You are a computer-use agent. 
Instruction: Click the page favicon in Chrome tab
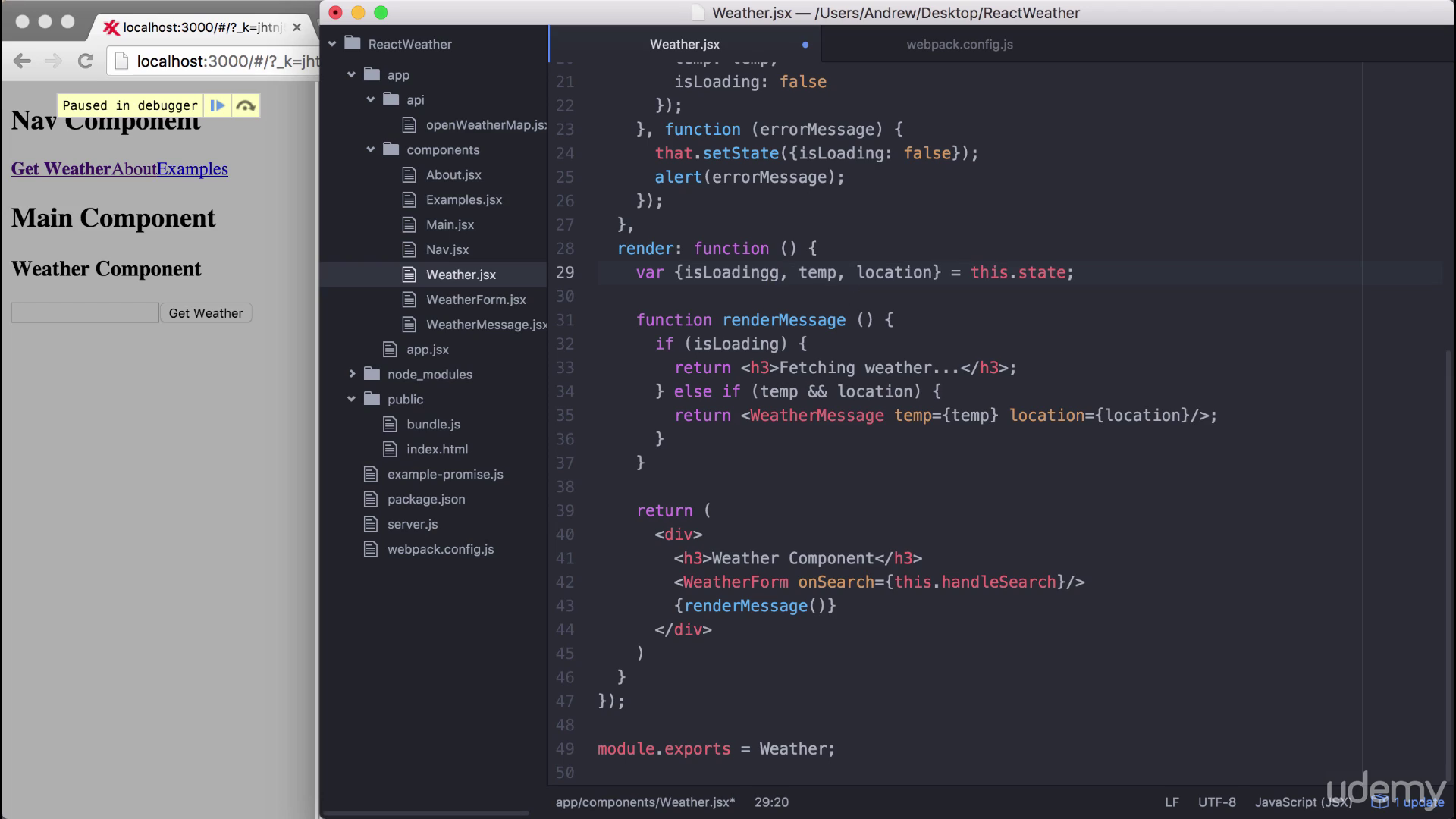pyautogui.click(x=111, y=28)
